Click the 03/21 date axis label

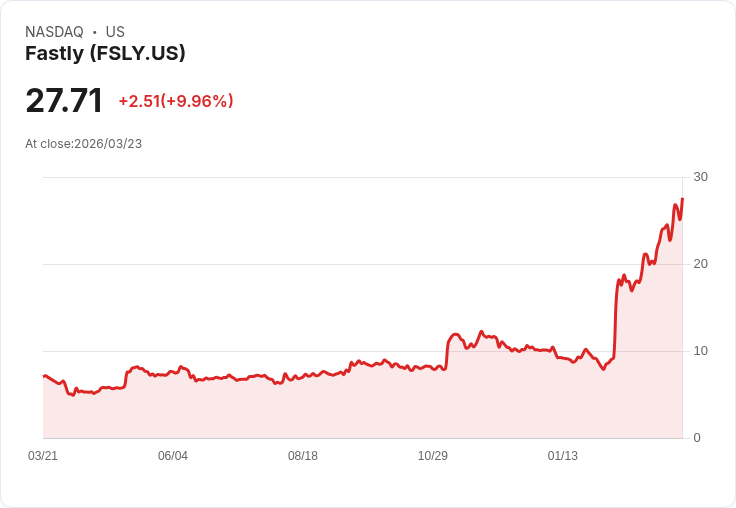click(x=43, y=456)
